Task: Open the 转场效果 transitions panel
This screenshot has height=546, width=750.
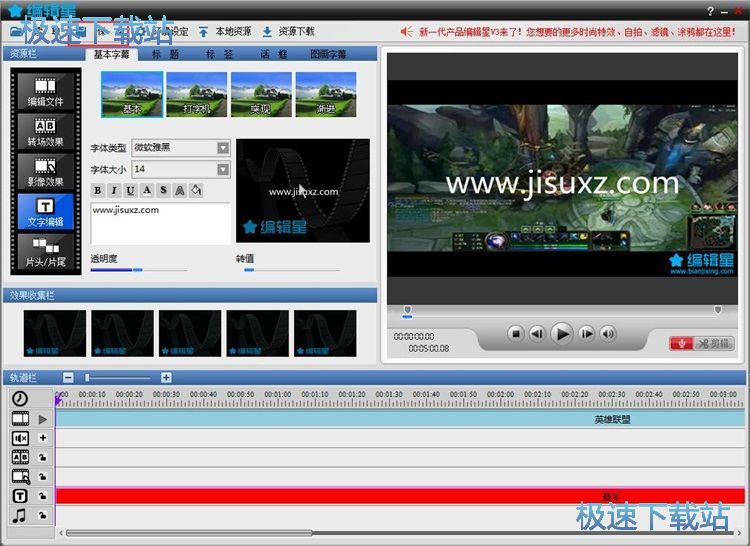Action: [45, 131]
